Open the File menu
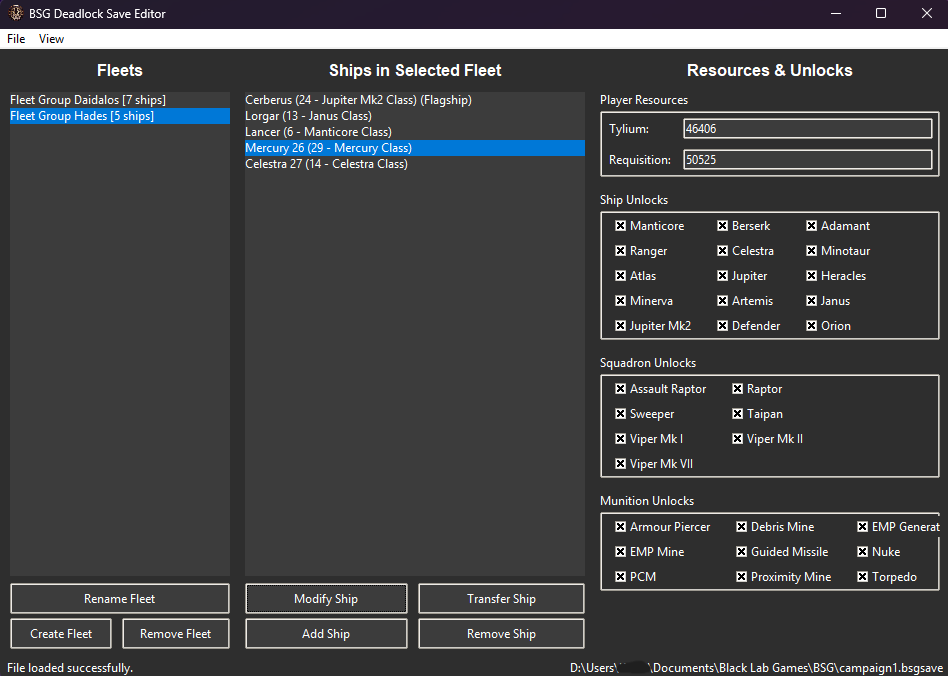The width and height of the screenshot is (948, 676). coord(16,39)
